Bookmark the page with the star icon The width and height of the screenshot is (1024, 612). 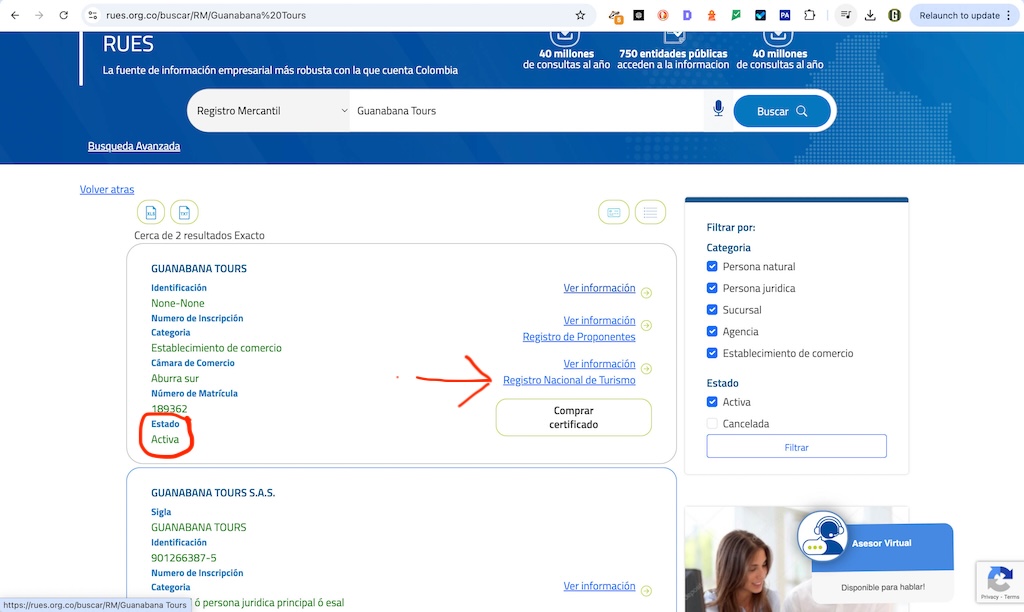click(x=579, y=15)
